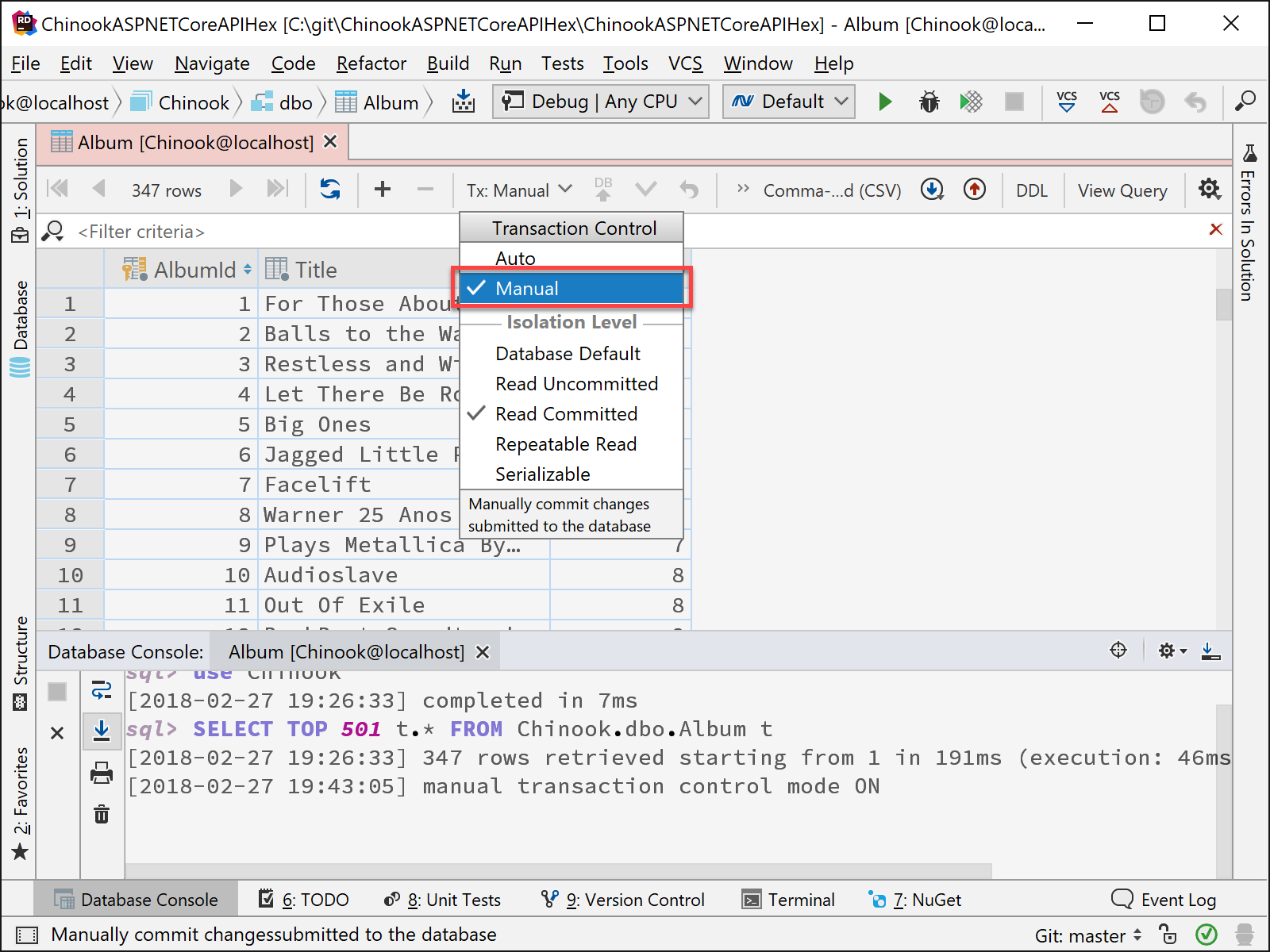Choose Database Default isolation level

(x=571, y=354)
